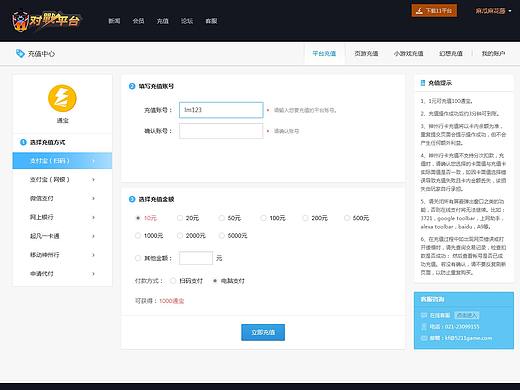Open 新闻 in the top navigation

click(x=114, y=21)
